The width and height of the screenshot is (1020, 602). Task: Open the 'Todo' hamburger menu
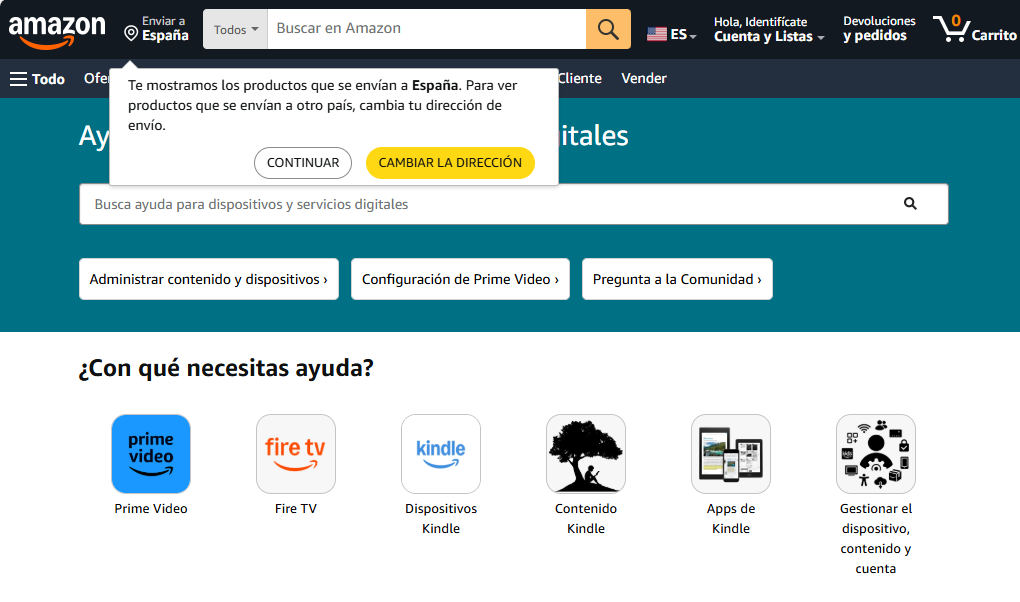[x=37, y=79]
